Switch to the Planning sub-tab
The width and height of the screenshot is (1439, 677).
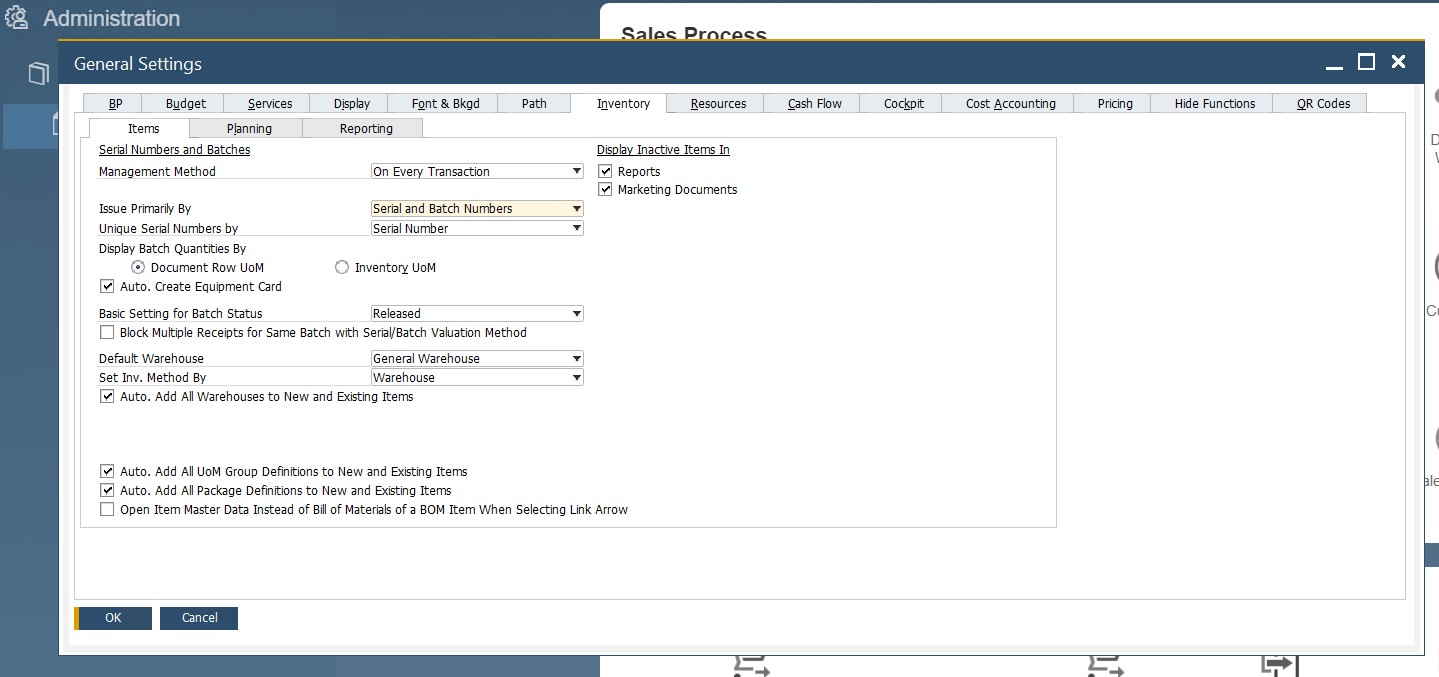tap(249, 129)
